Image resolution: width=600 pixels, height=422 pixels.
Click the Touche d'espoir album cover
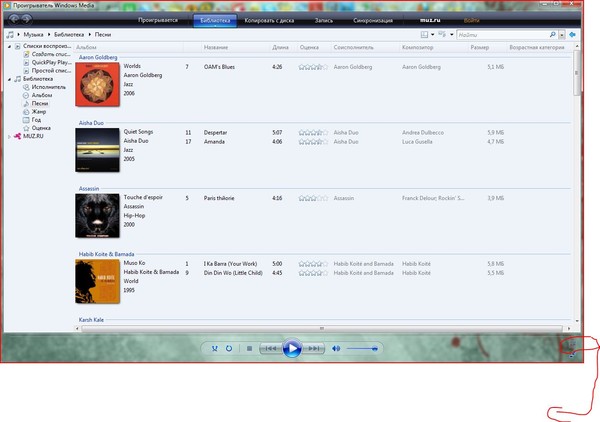tap(97, 216)
